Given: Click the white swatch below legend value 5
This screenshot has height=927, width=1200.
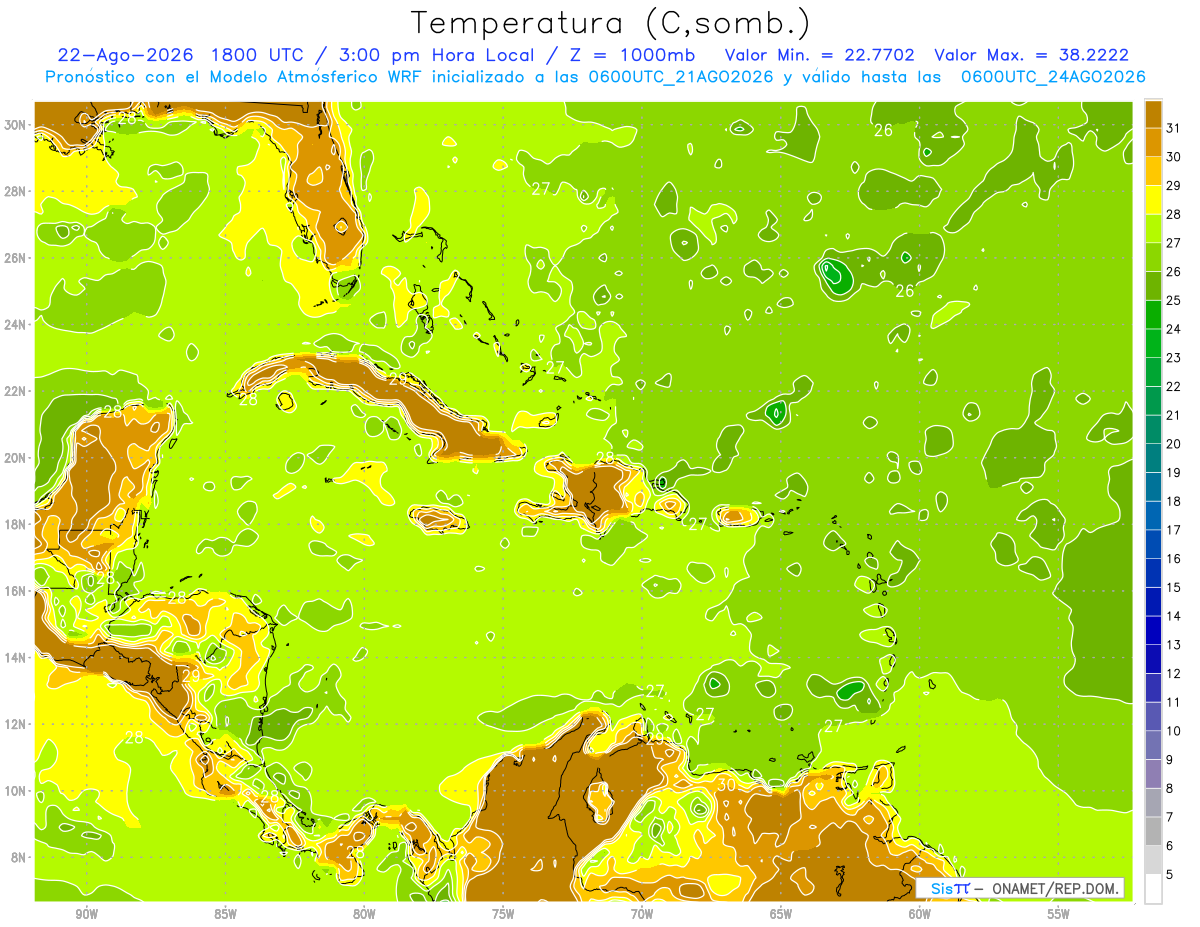Looking at the screenshot, I should point(1153,889).
